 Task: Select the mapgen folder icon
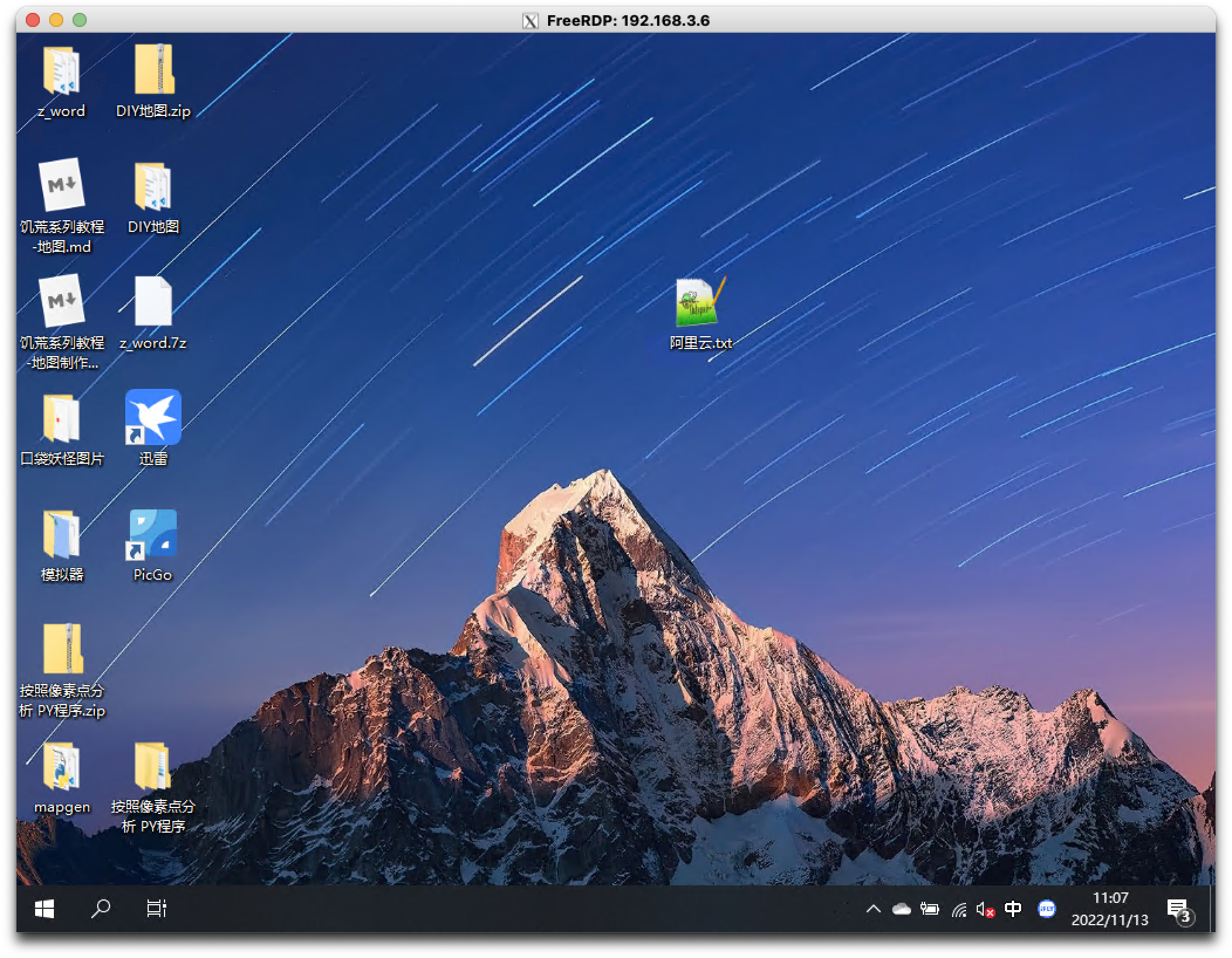click(61, 766)
